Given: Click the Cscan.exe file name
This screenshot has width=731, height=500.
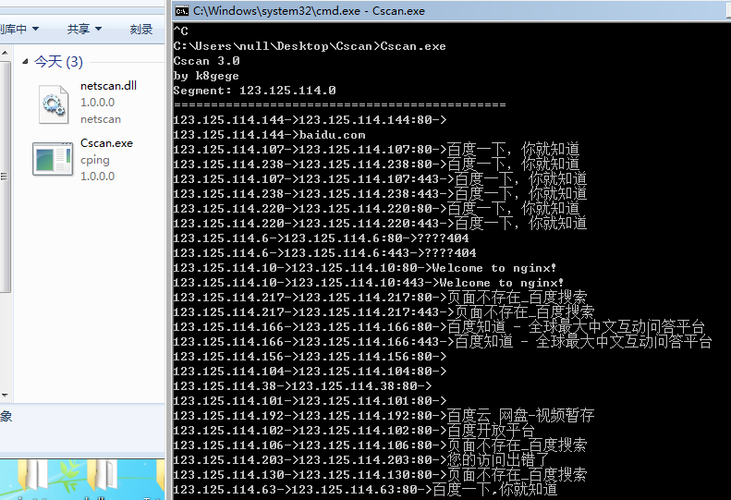Looking at the screenshot, I should tap(106, 143).
